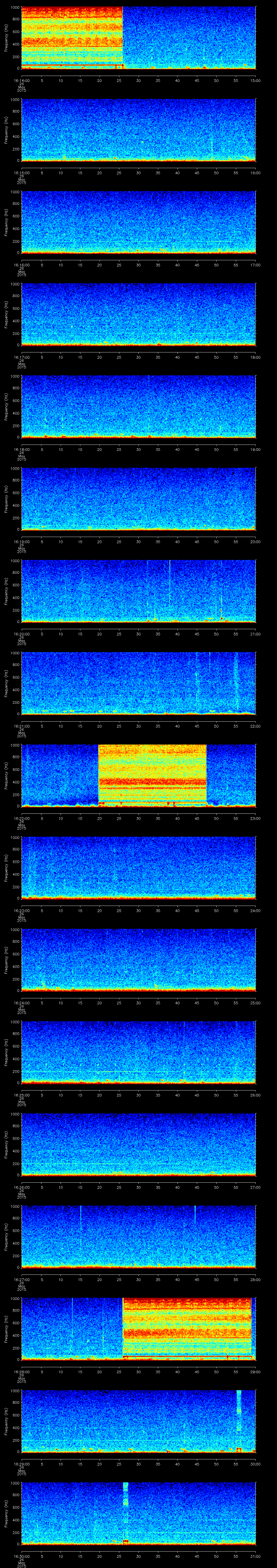Click the 16:16:00 start time label
The height and width of the screenshot is (1568, 277).
tap(21, 265)
